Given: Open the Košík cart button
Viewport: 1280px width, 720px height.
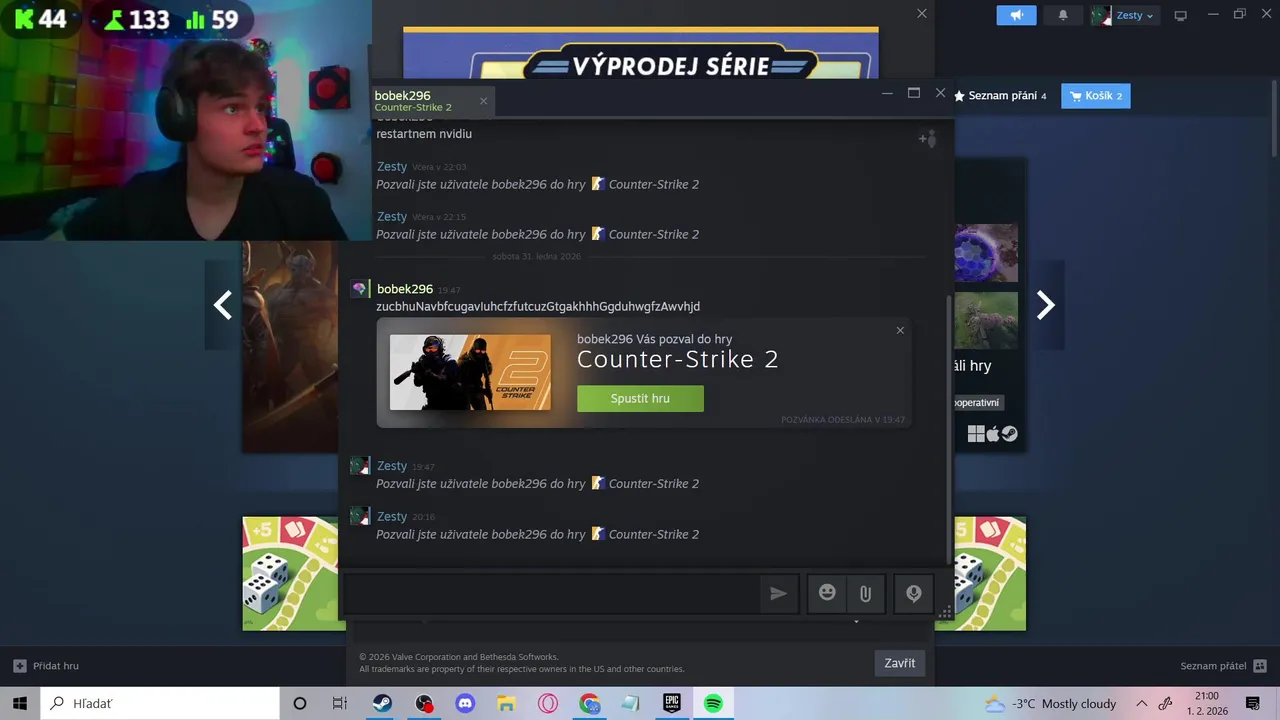Looking at the screenshot, I should point(1096,96).
